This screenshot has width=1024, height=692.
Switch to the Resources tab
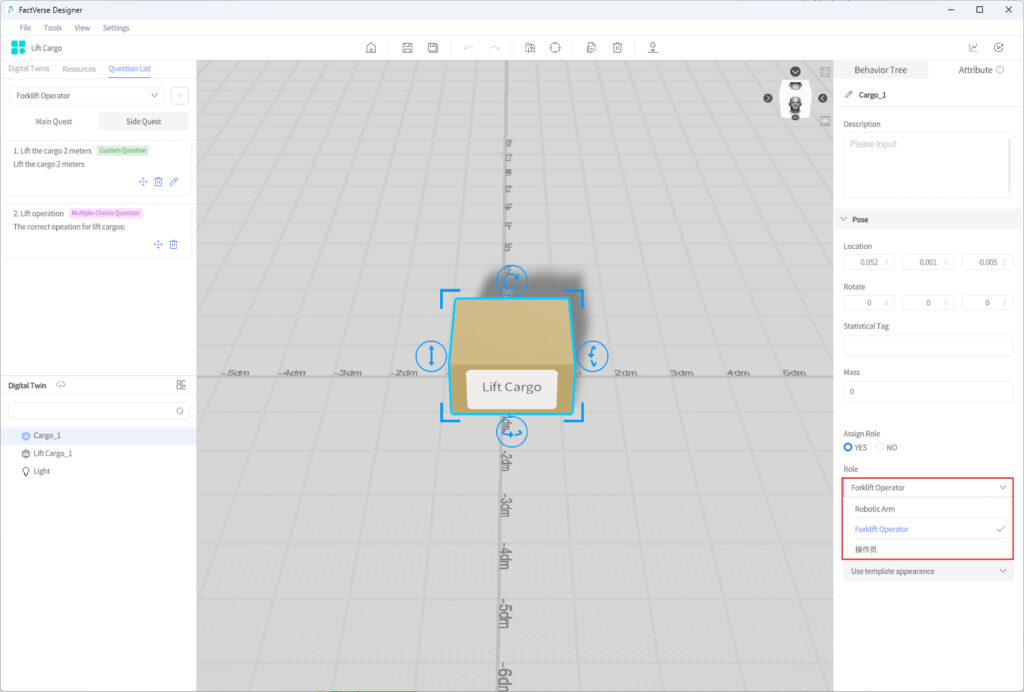point(79,69)
